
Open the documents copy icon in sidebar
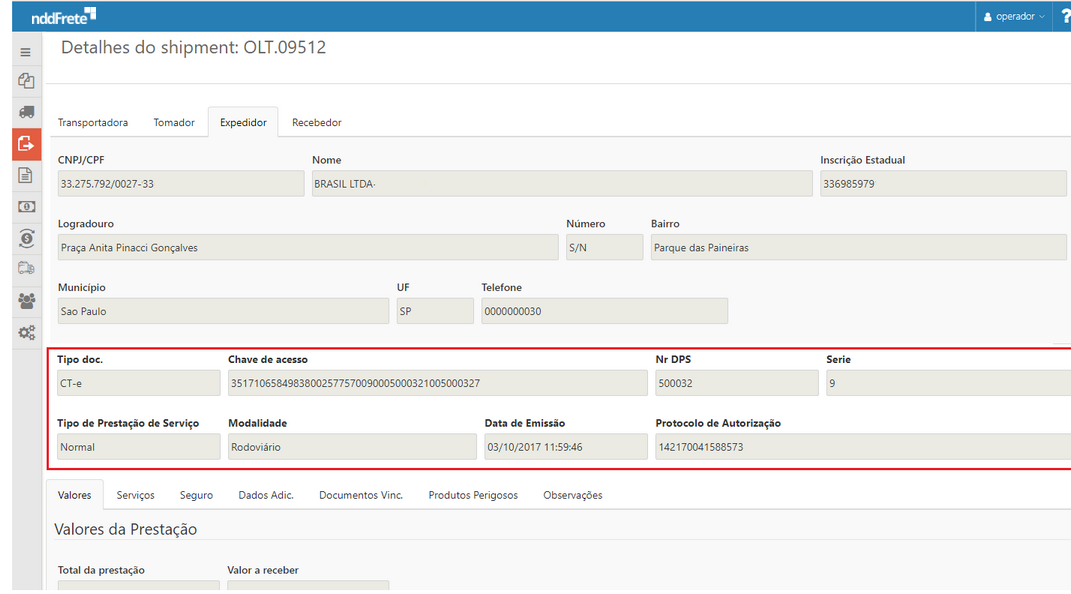click(26, 81)
